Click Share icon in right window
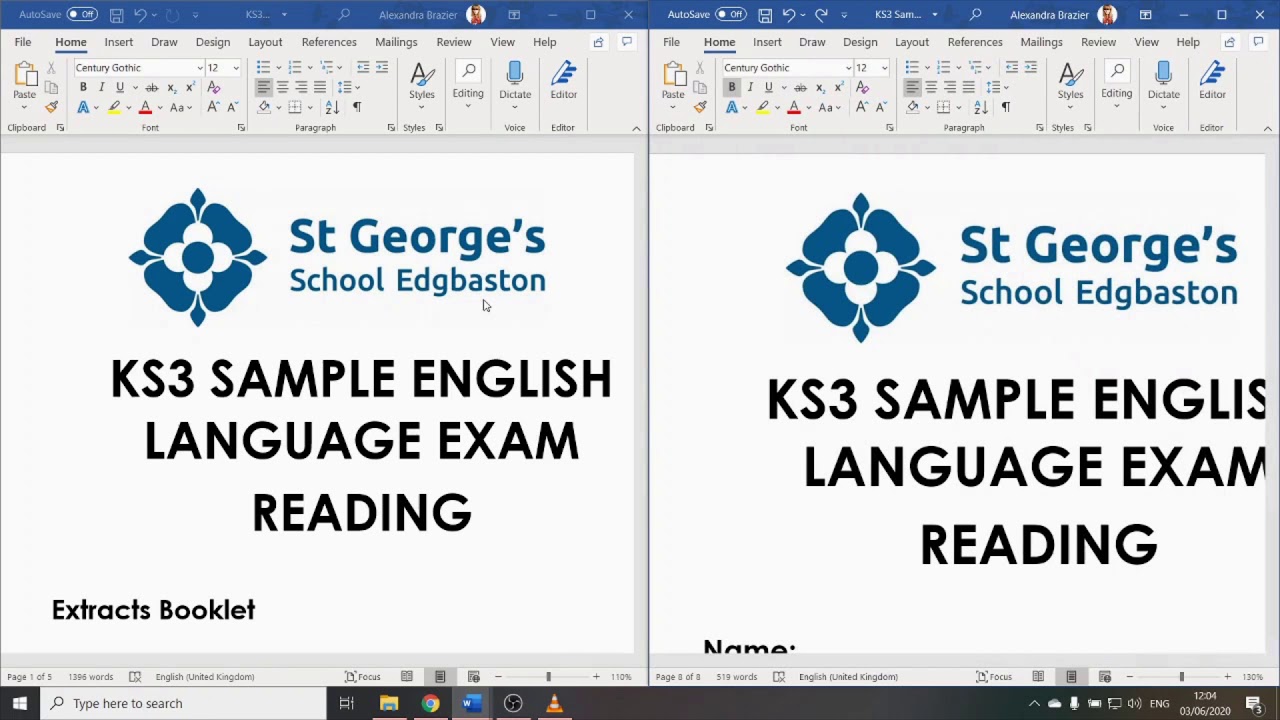1280x720 pixels. 1229,42
